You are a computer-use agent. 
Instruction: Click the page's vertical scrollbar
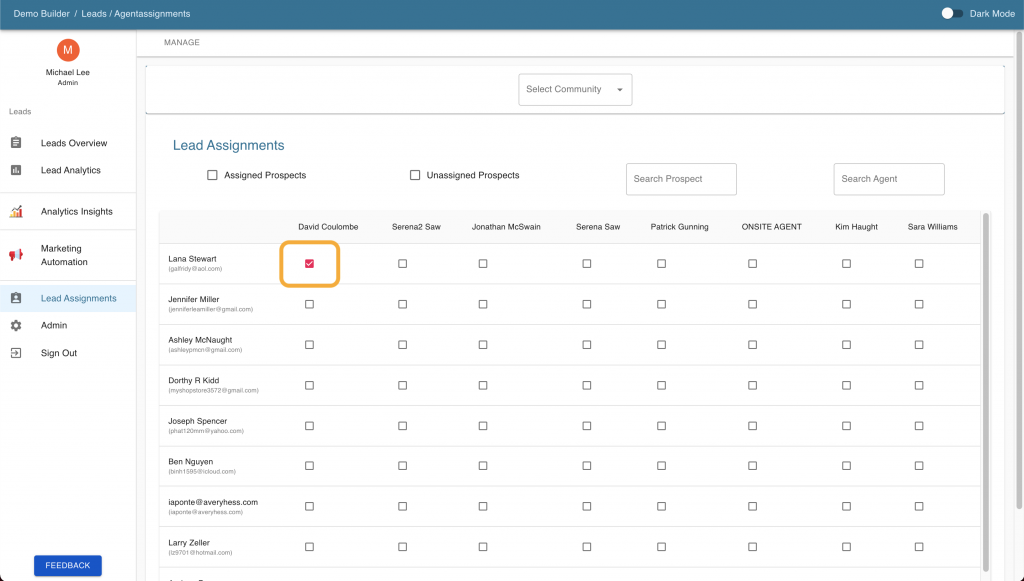(1019, 271)
